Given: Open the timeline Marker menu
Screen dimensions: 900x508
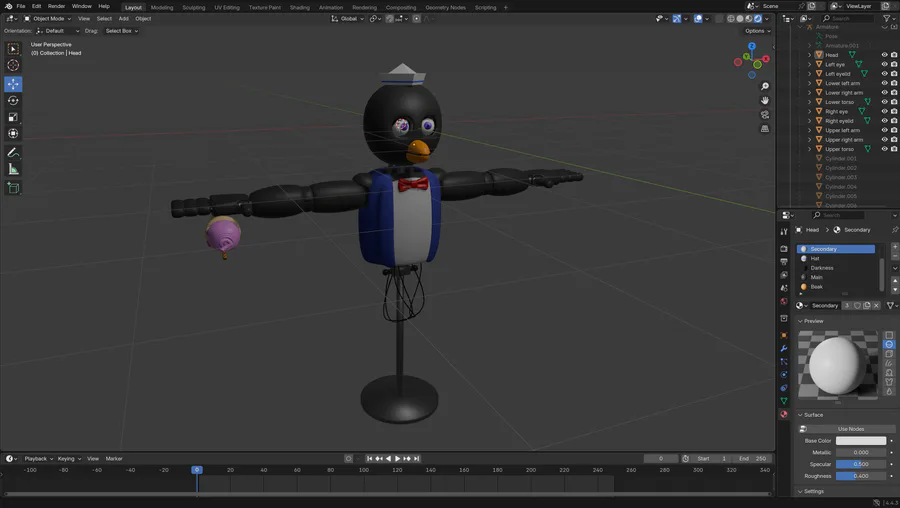Looking at the screenshot, I should click(114, 459).
